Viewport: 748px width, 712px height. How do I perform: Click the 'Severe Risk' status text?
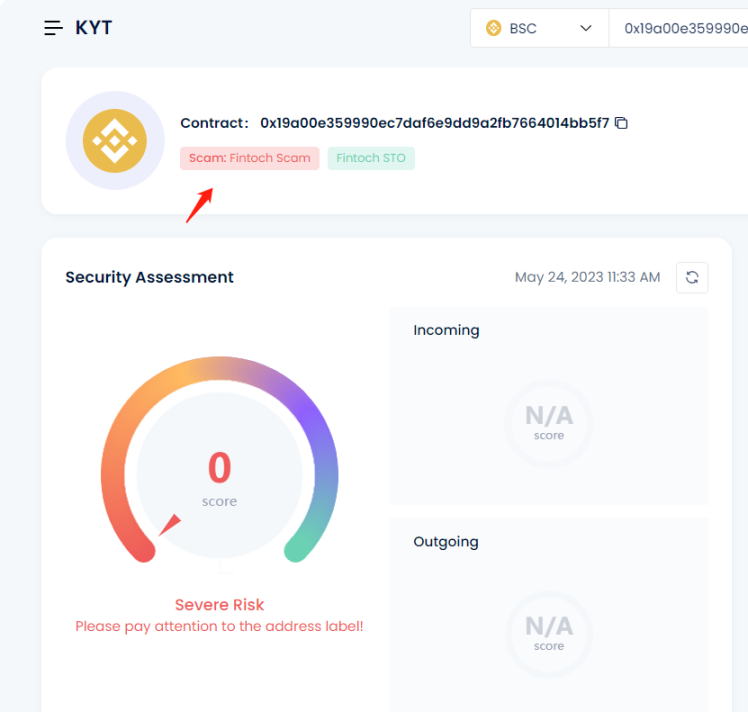point(219,604)
